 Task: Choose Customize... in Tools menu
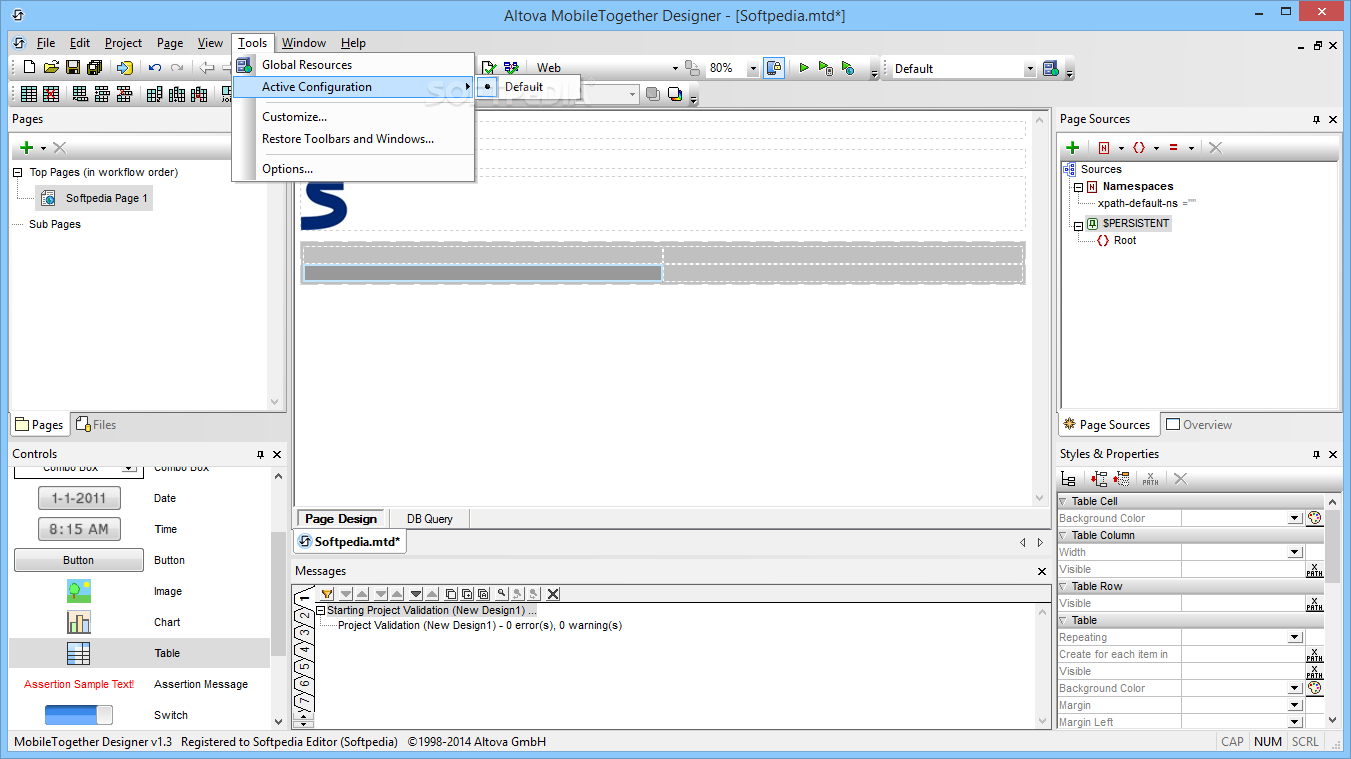pos(354,117)
